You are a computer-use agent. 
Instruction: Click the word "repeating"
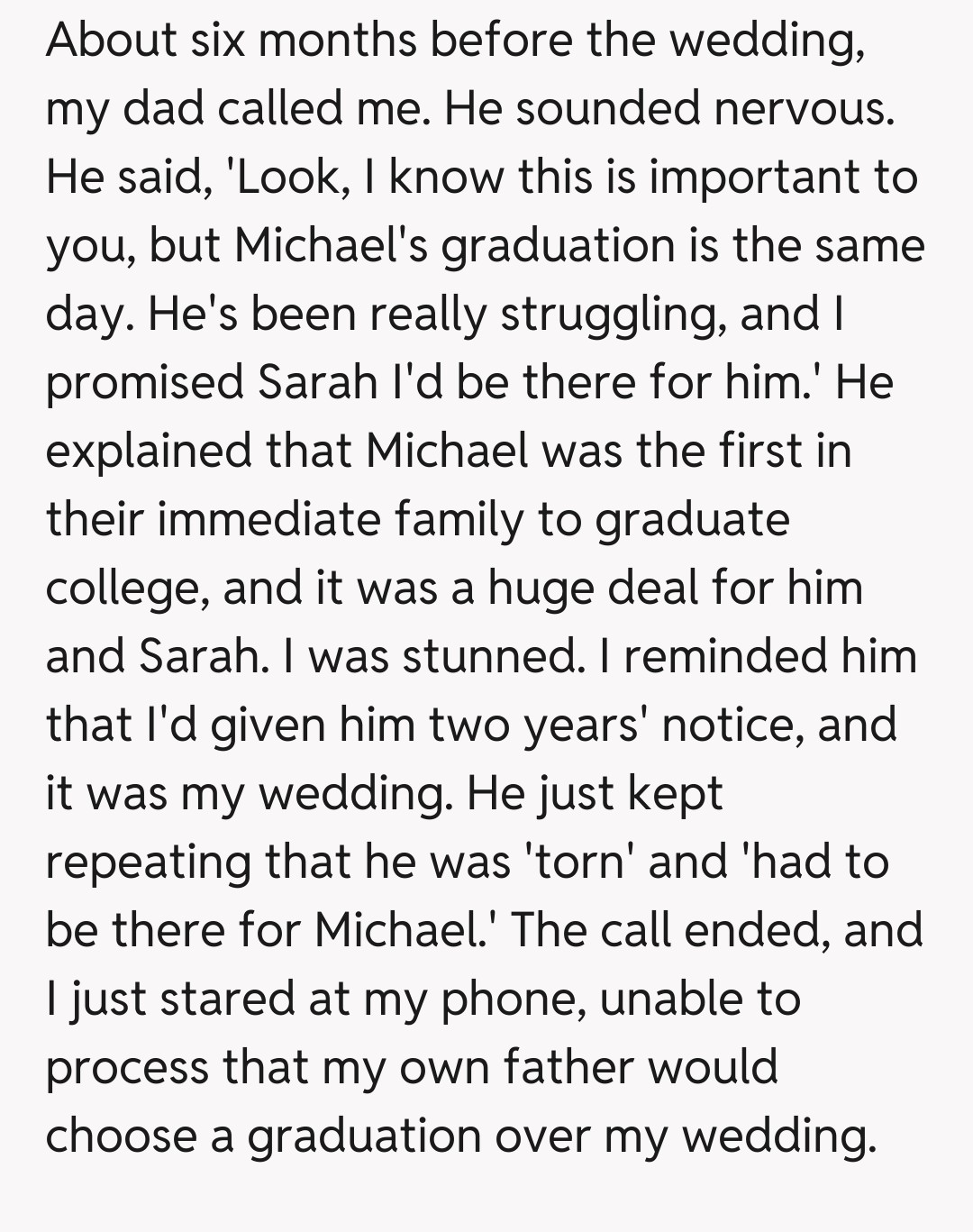coord(147,862)
